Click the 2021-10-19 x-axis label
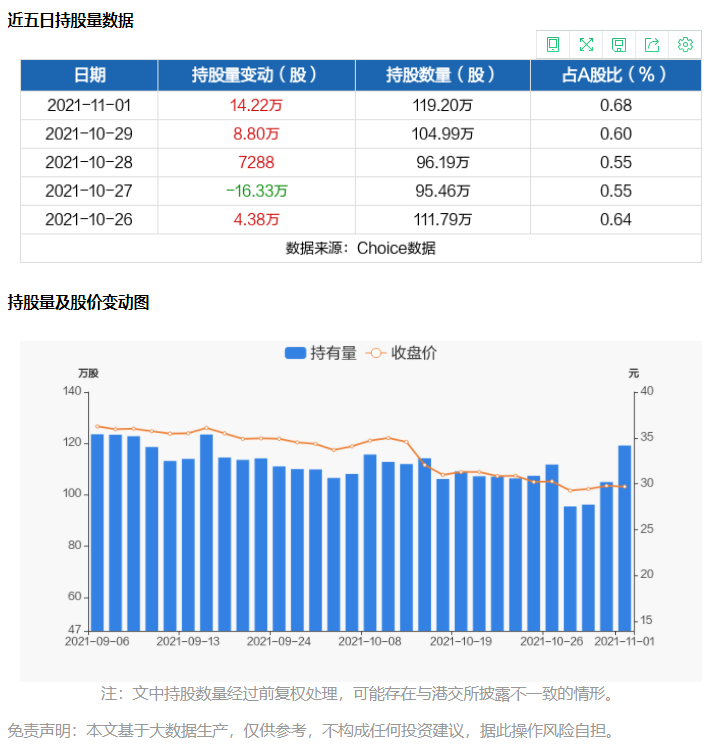The width and height of the screenshot is (720, 750). [x=461, y=641]
